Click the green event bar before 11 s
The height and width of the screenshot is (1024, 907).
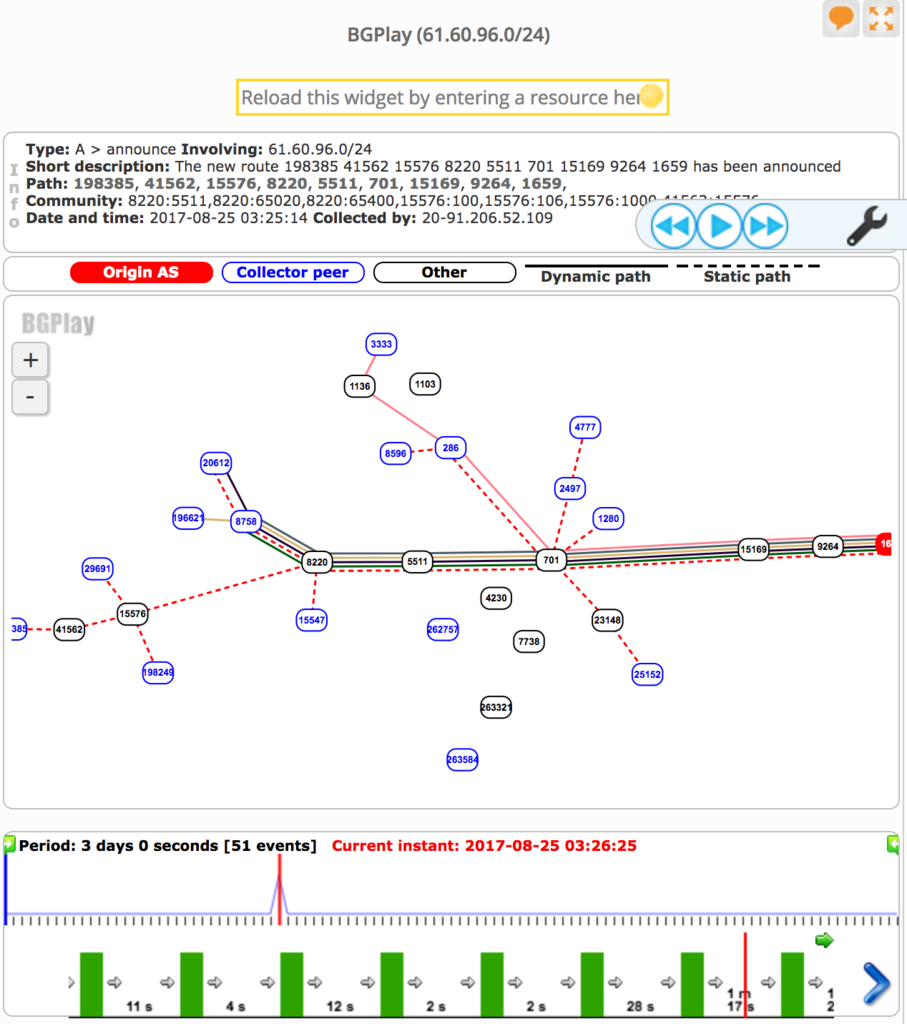coord(91,984)
